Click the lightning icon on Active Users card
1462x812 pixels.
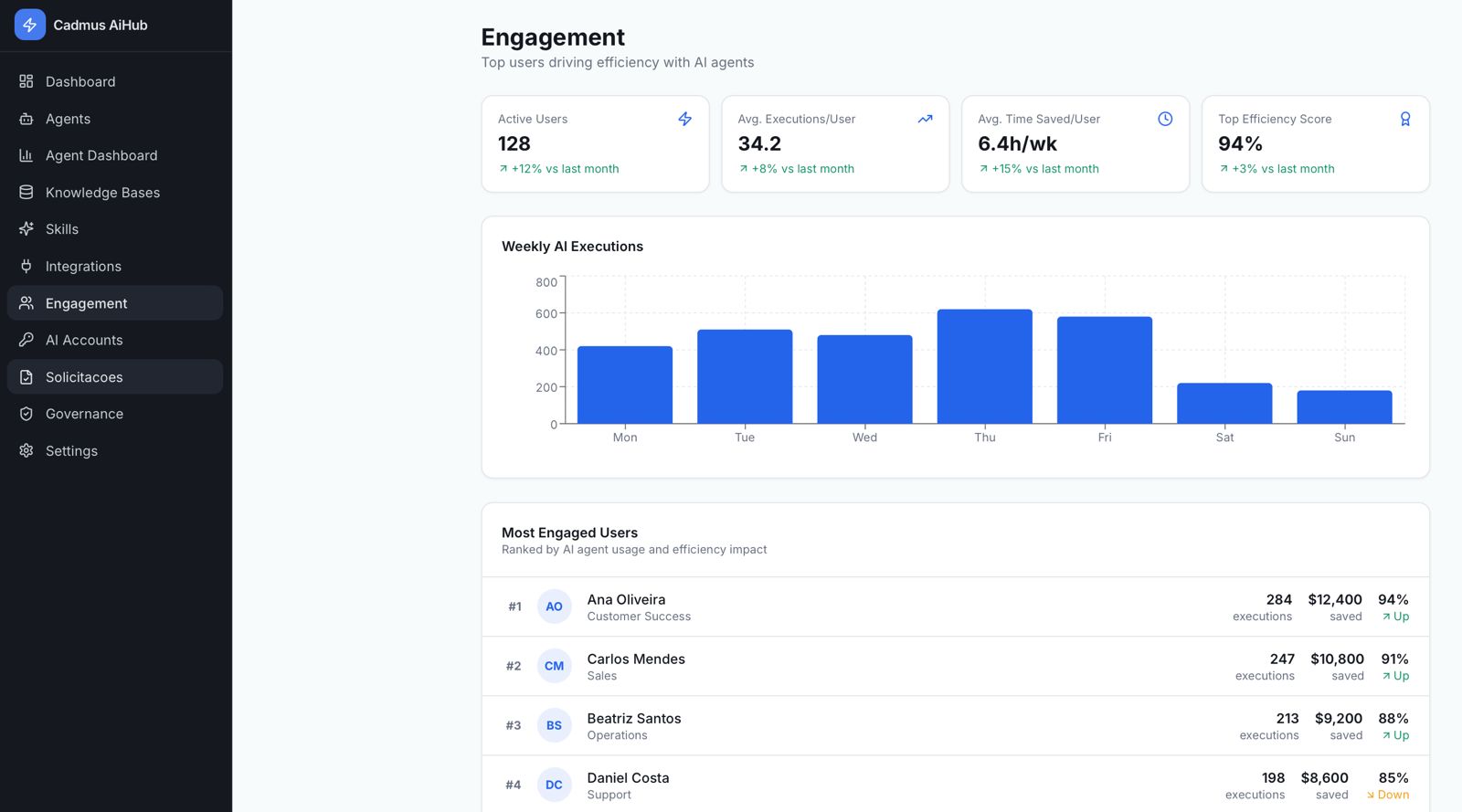(685, 119)
